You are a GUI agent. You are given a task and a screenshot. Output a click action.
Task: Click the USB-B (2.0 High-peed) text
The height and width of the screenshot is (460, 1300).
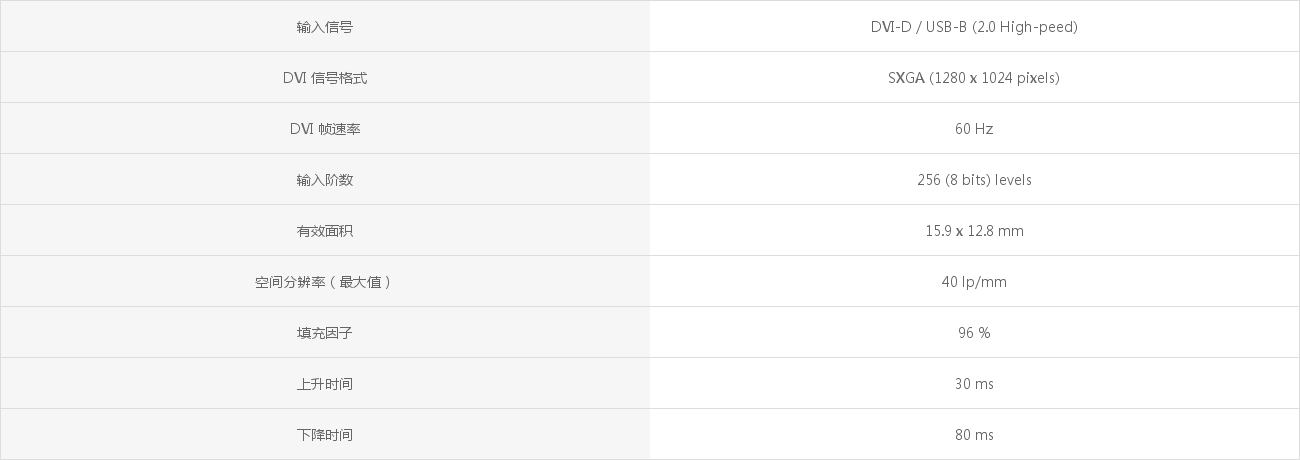(x=1003, y=27)
